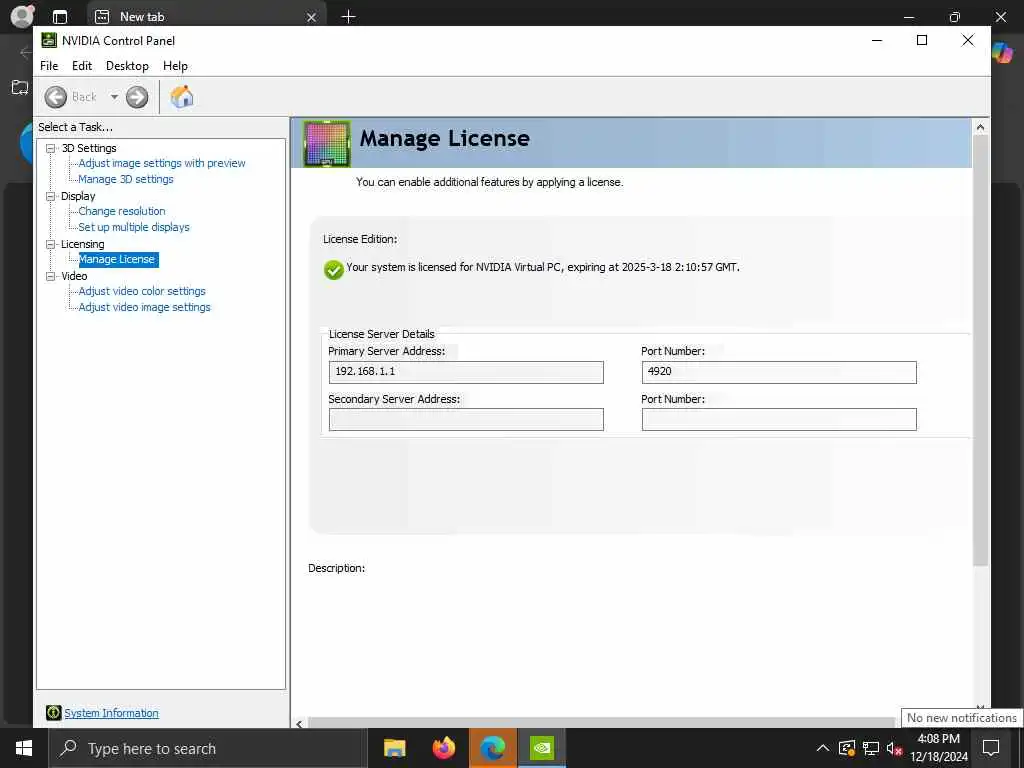Select Adjust image settings with preview
The width and height of the screenshot is (1024, 768).
[x=162, y=163]
